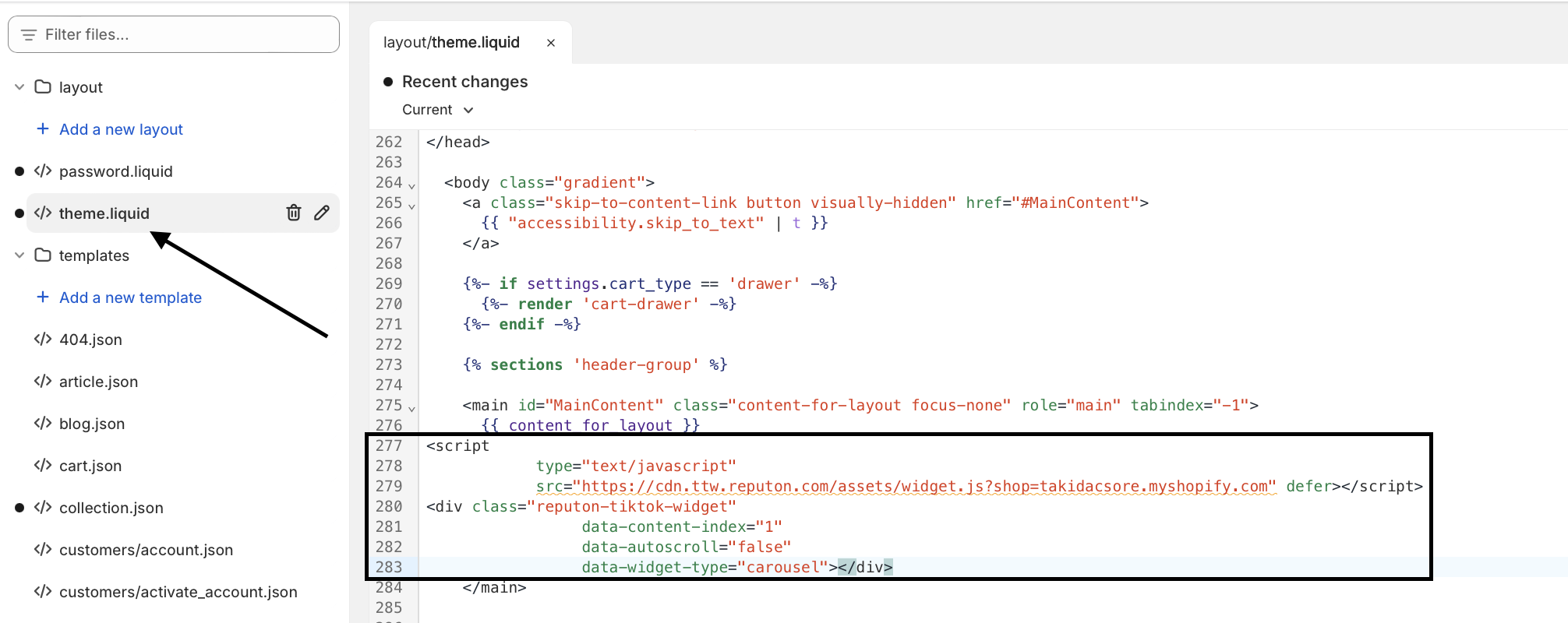The width and height of the screenshot is (1568, 623).
Task: Select customers/account.json file
Action: 146,550
